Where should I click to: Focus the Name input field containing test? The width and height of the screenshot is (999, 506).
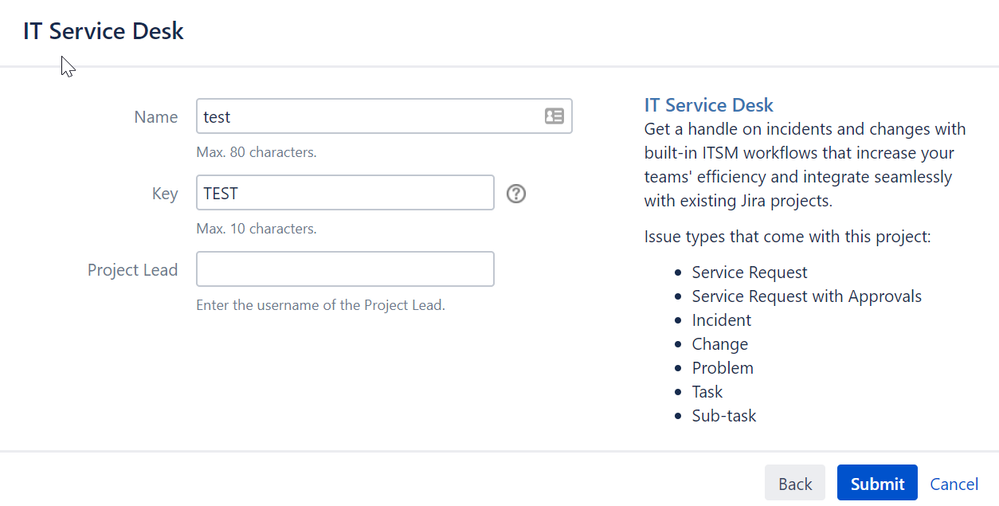tap(384, 116)
